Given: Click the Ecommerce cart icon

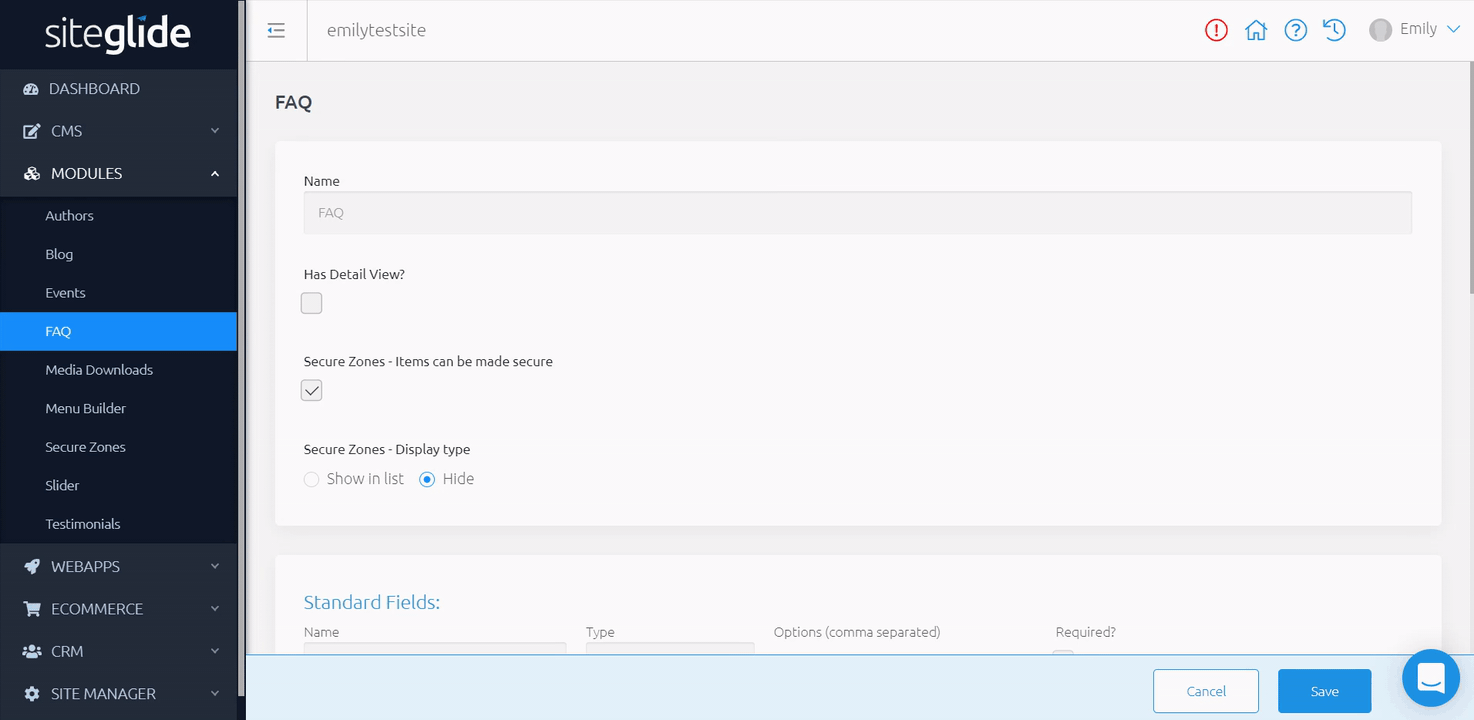Looking at the screenshot, I should click(31, 608).
